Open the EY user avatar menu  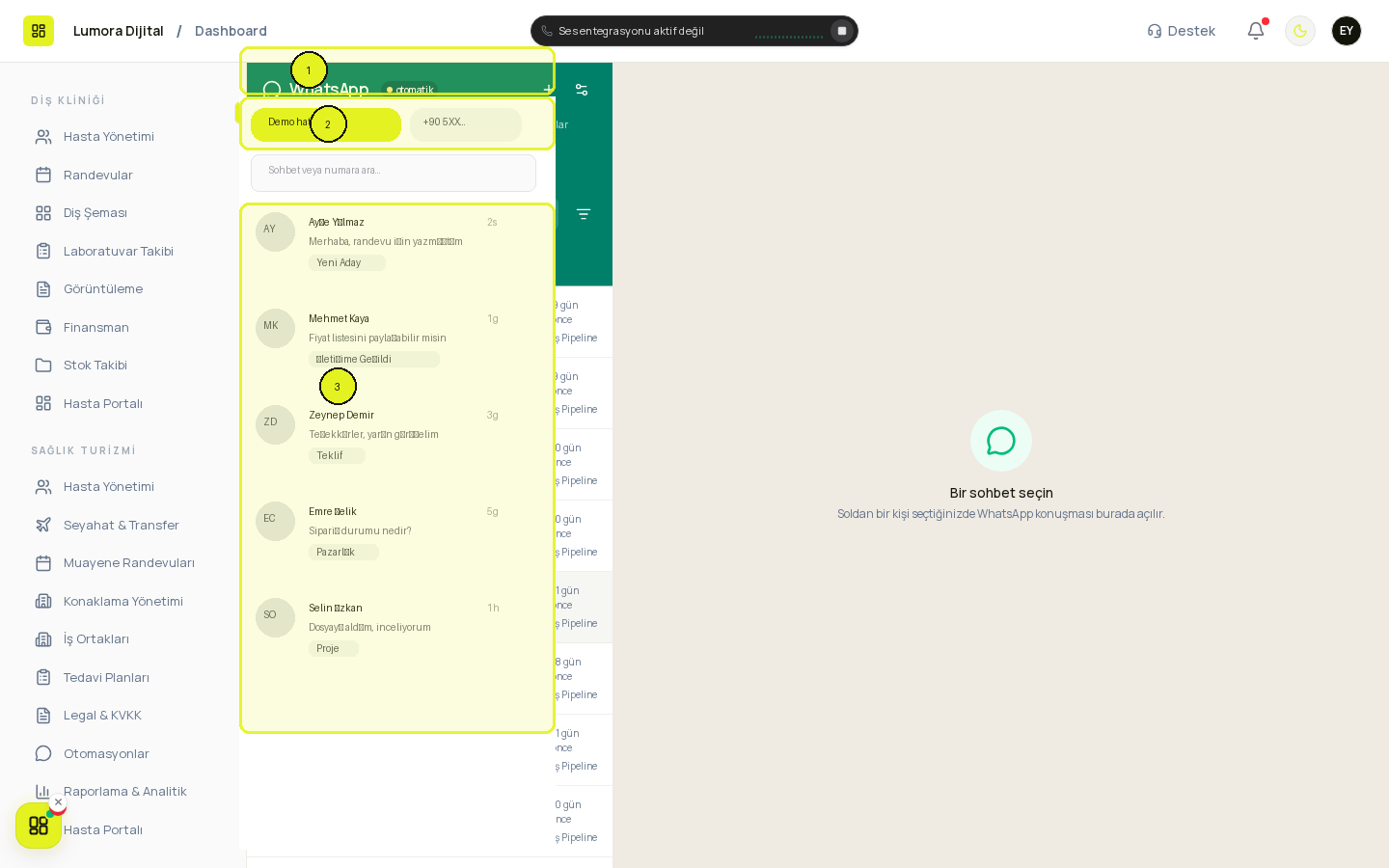(1347, 31)
